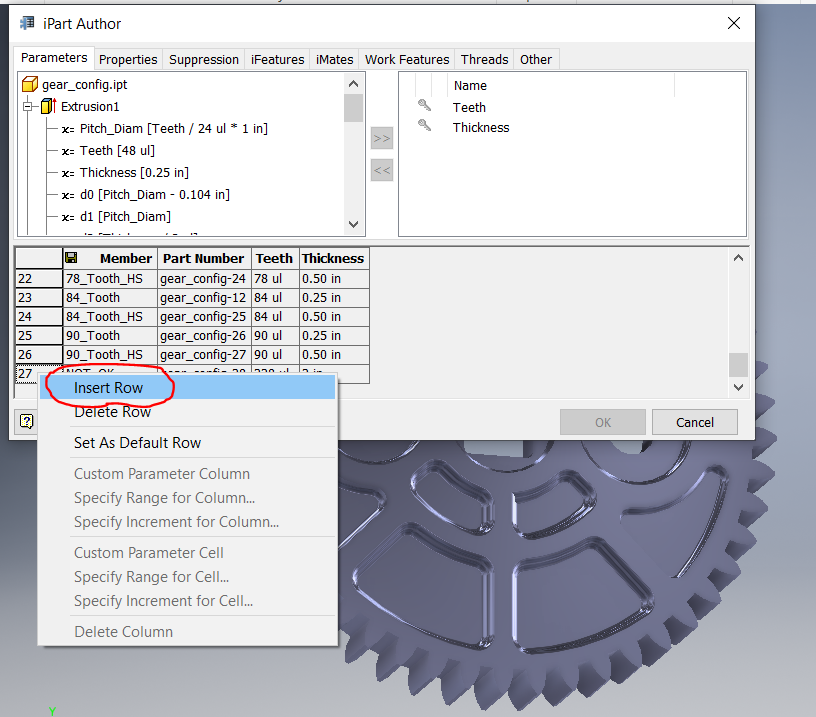
Task: Select Pitch_Diam parameter in tree
Action: pos(174,129)
